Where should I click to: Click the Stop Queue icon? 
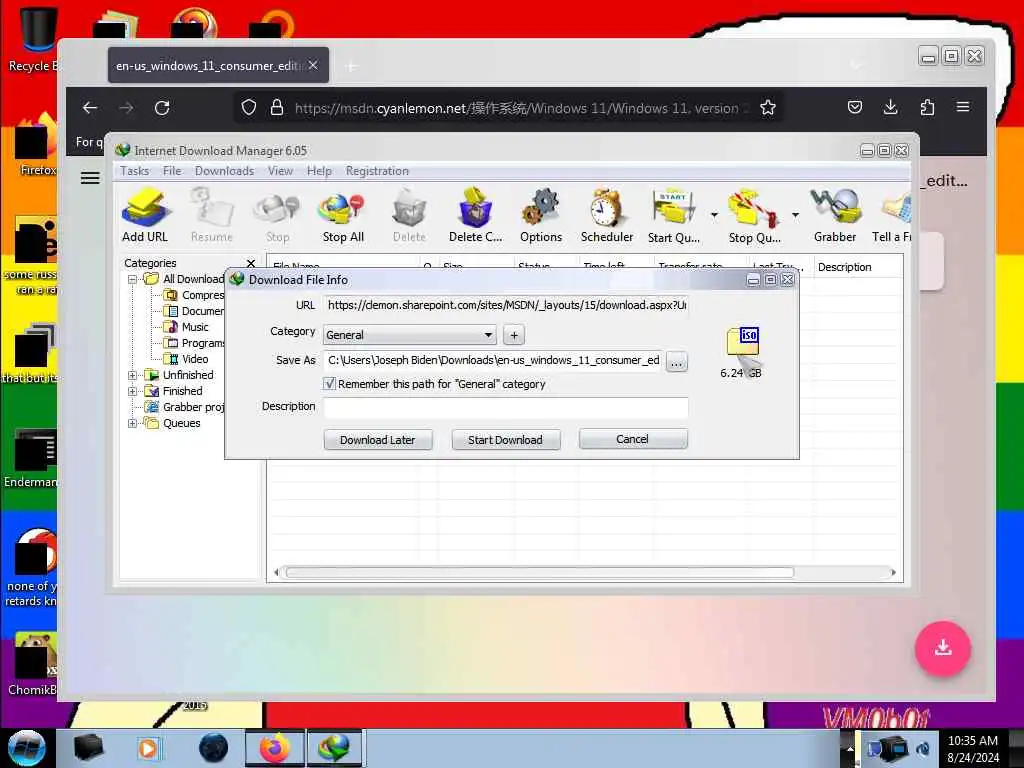(754, 216)
